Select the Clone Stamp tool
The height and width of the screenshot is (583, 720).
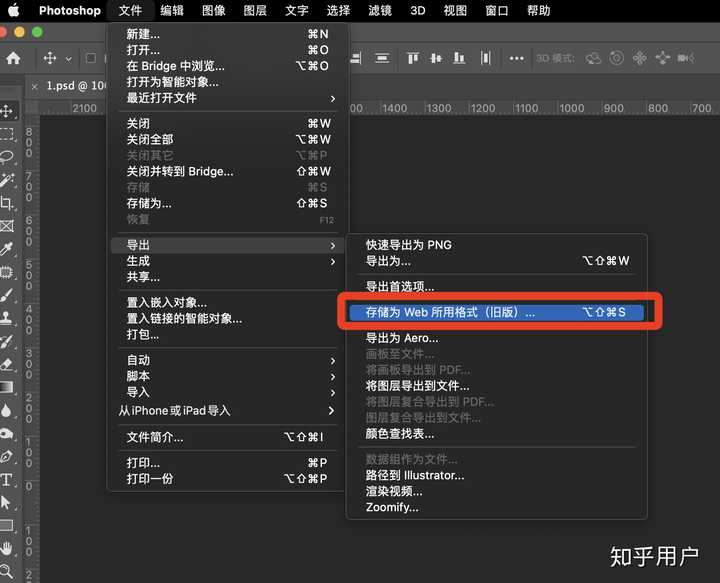click(x=7, y=318)
